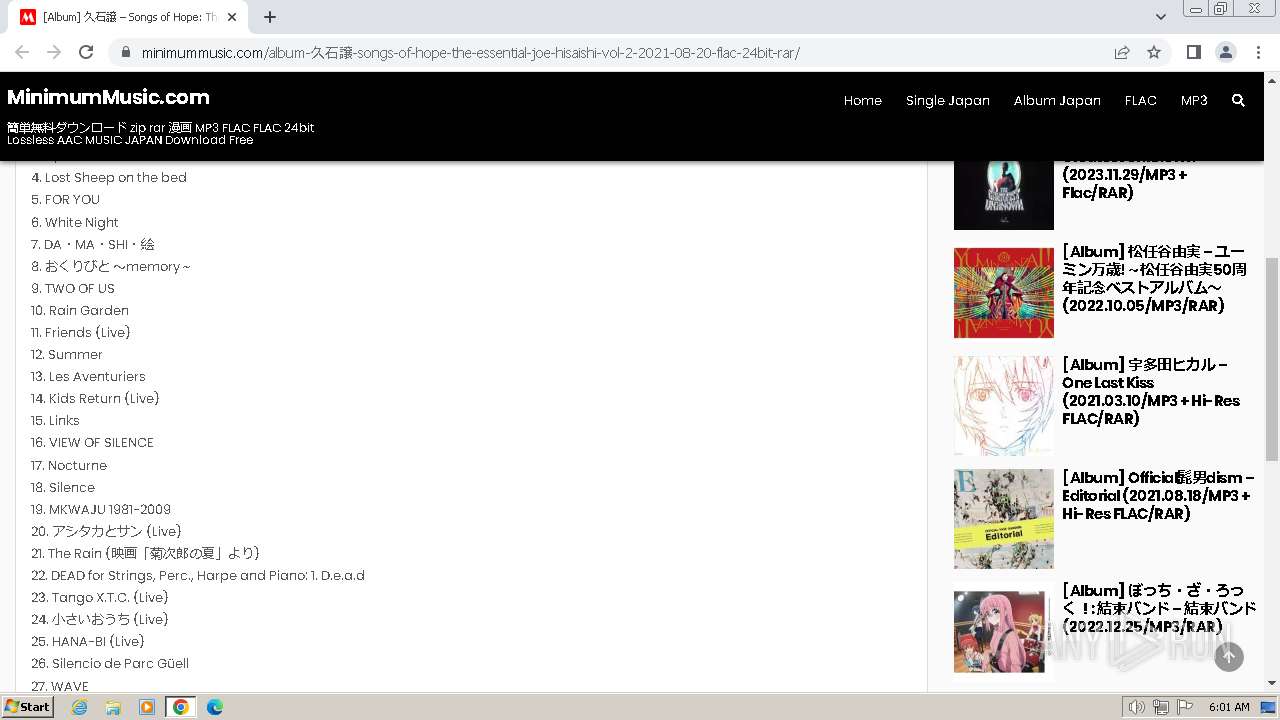1280x720 pixels.
Task: Open the Chrome profile avatar
Action: point(1225,52)
